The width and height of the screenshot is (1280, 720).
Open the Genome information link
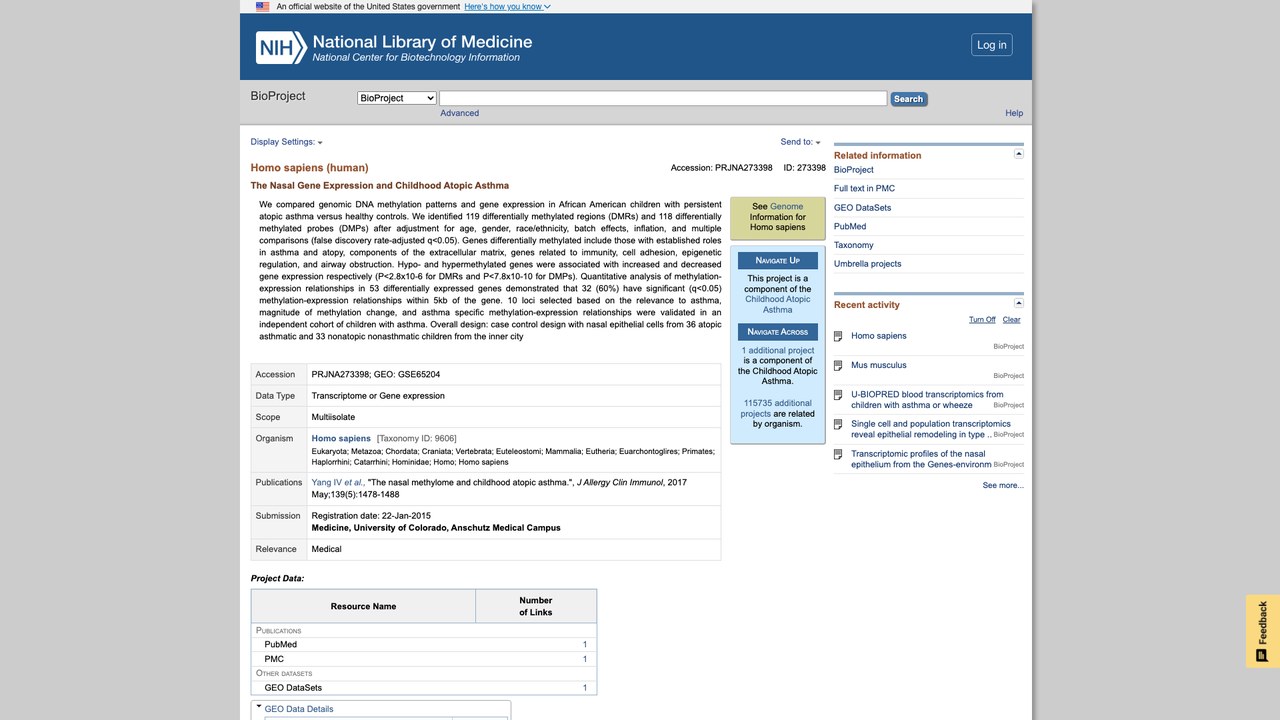pyautogui.click(x=787, y=207)
